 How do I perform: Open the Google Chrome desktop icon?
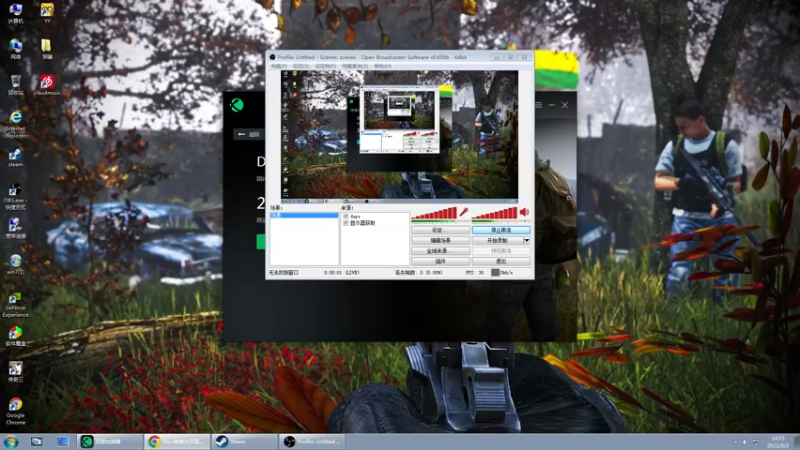pos(15,412)
